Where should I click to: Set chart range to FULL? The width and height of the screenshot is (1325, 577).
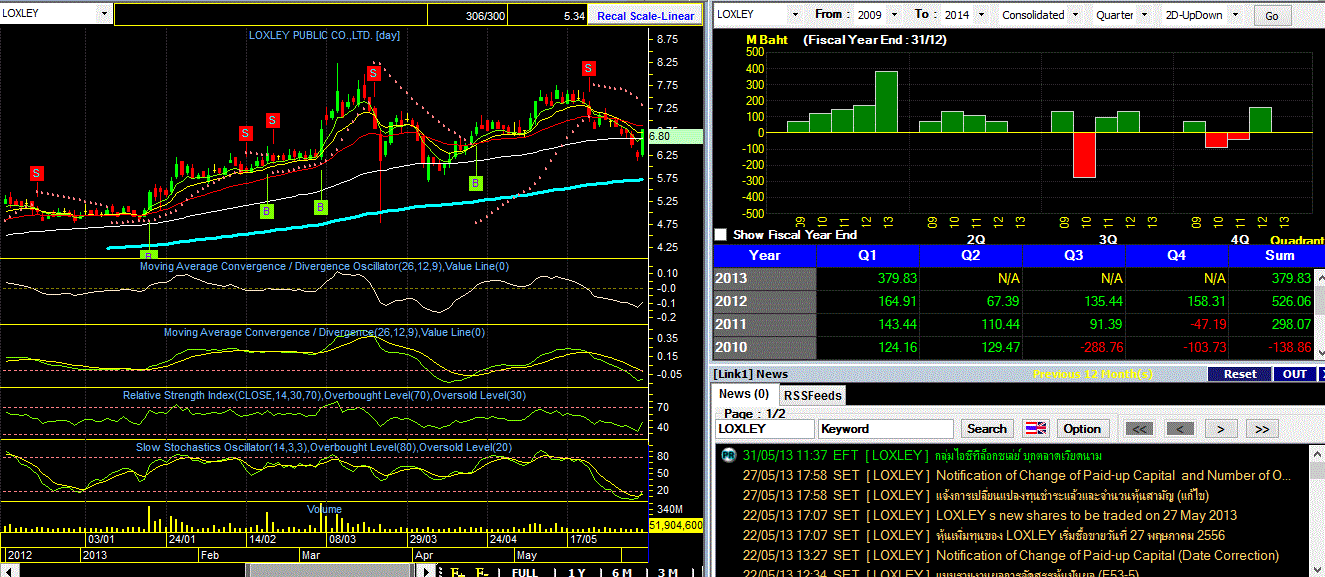[525, 572]
